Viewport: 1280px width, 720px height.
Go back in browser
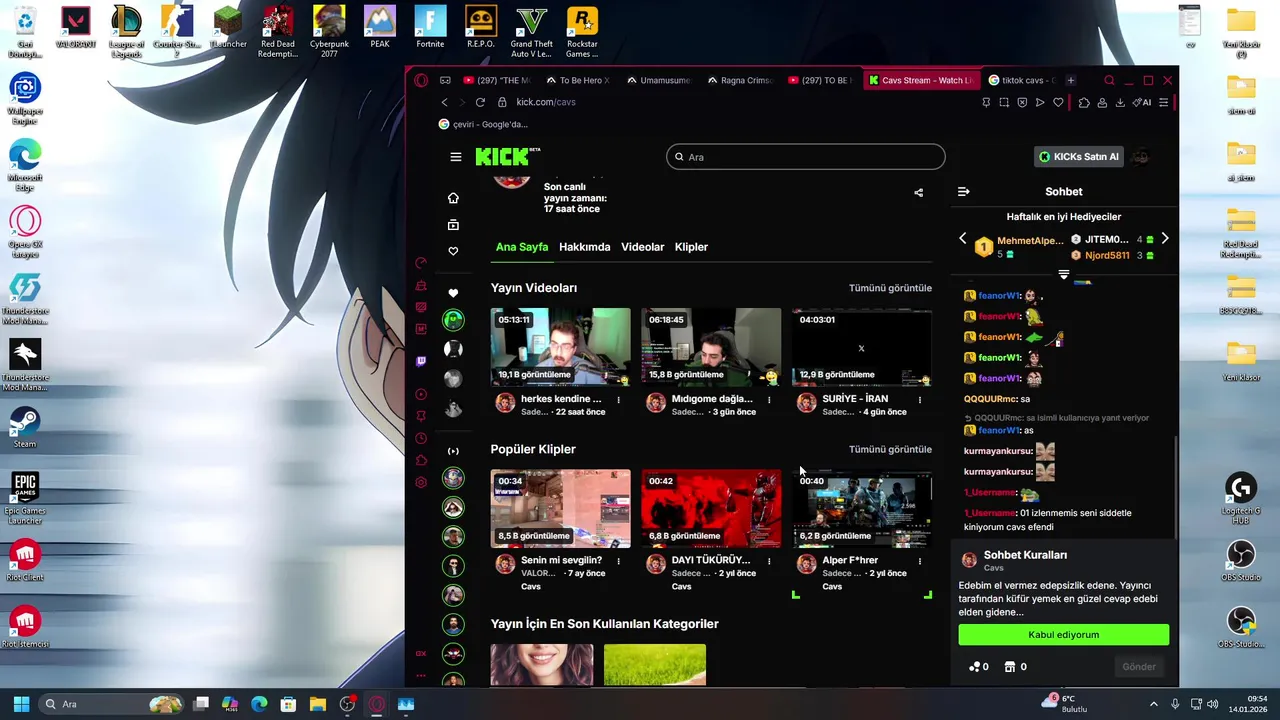444,102
